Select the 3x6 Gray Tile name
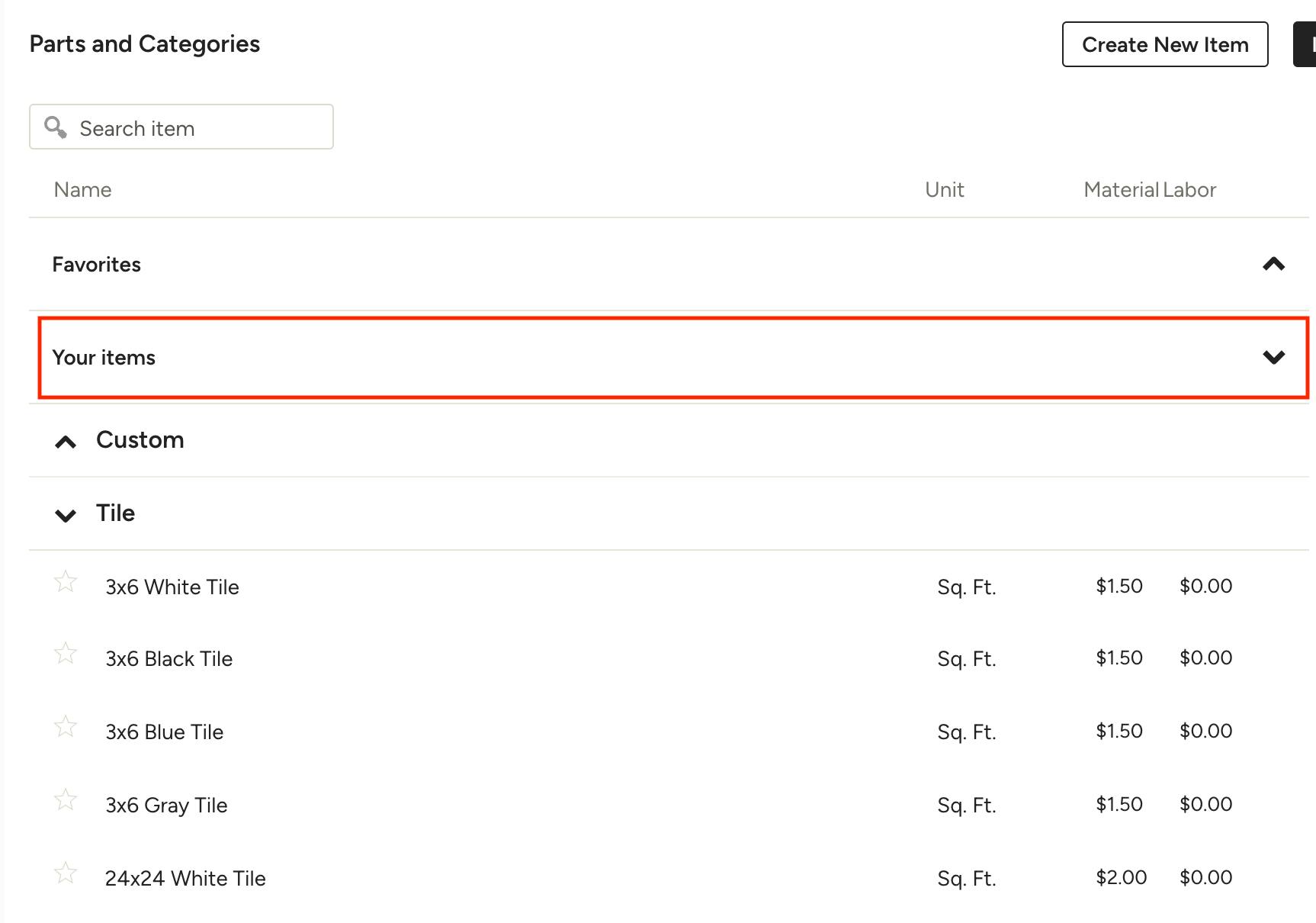This screenshot has height=923, width=1316. [x=166, y=806]
